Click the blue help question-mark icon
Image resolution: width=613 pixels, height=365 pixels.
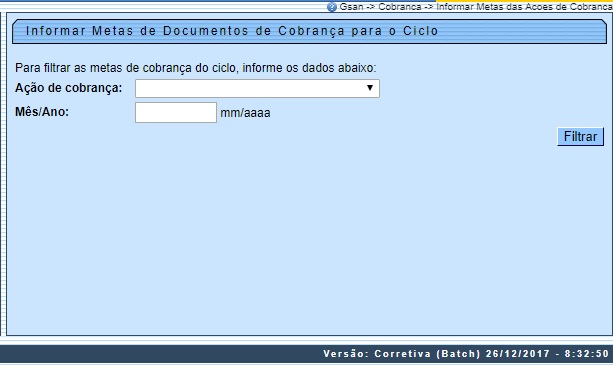332,7
